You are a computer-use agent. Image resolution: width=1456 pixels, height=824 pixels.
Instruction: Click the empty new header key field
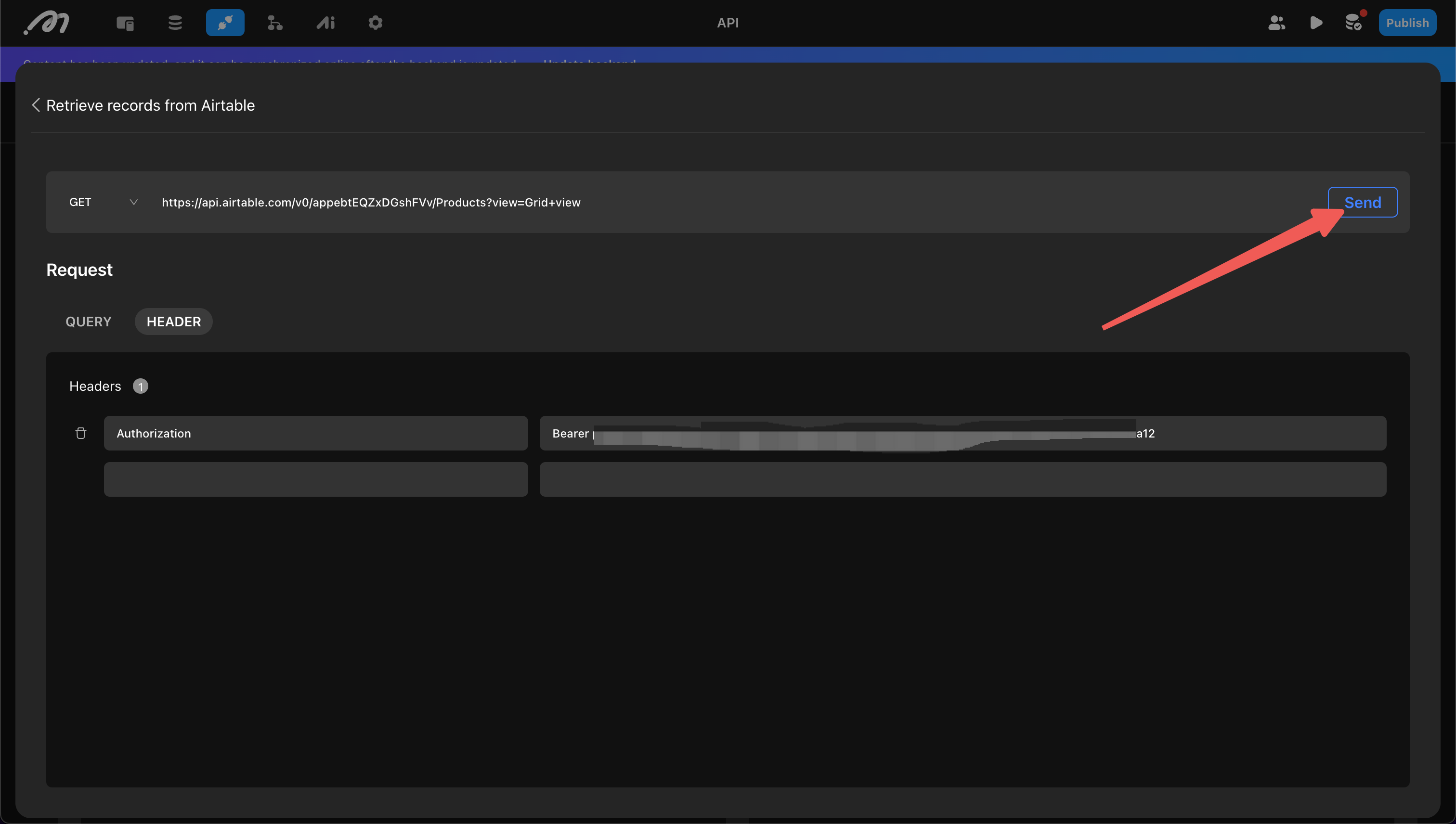coord(316,479)
